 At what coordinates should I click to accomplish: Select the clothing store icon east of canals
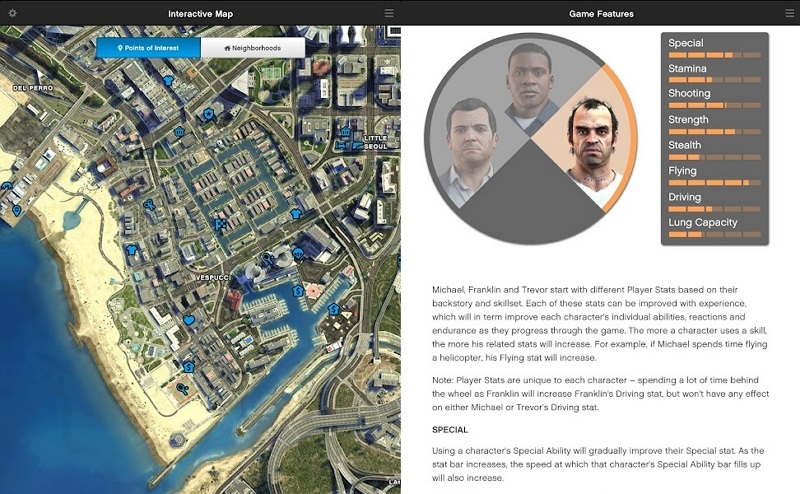tap(296, 213)
